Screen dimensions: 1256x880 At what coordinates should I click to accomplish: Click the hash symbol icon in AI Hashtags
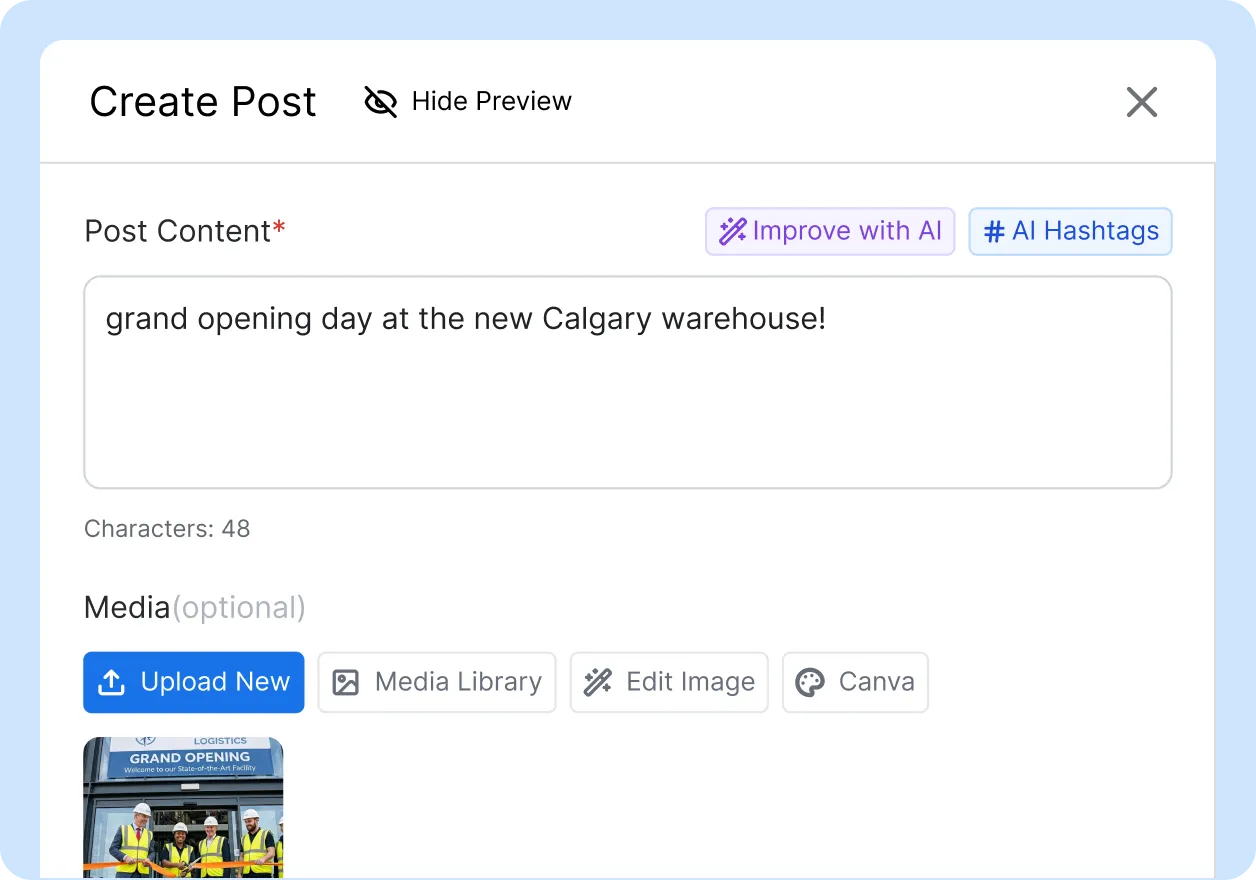tap(994, 232)
